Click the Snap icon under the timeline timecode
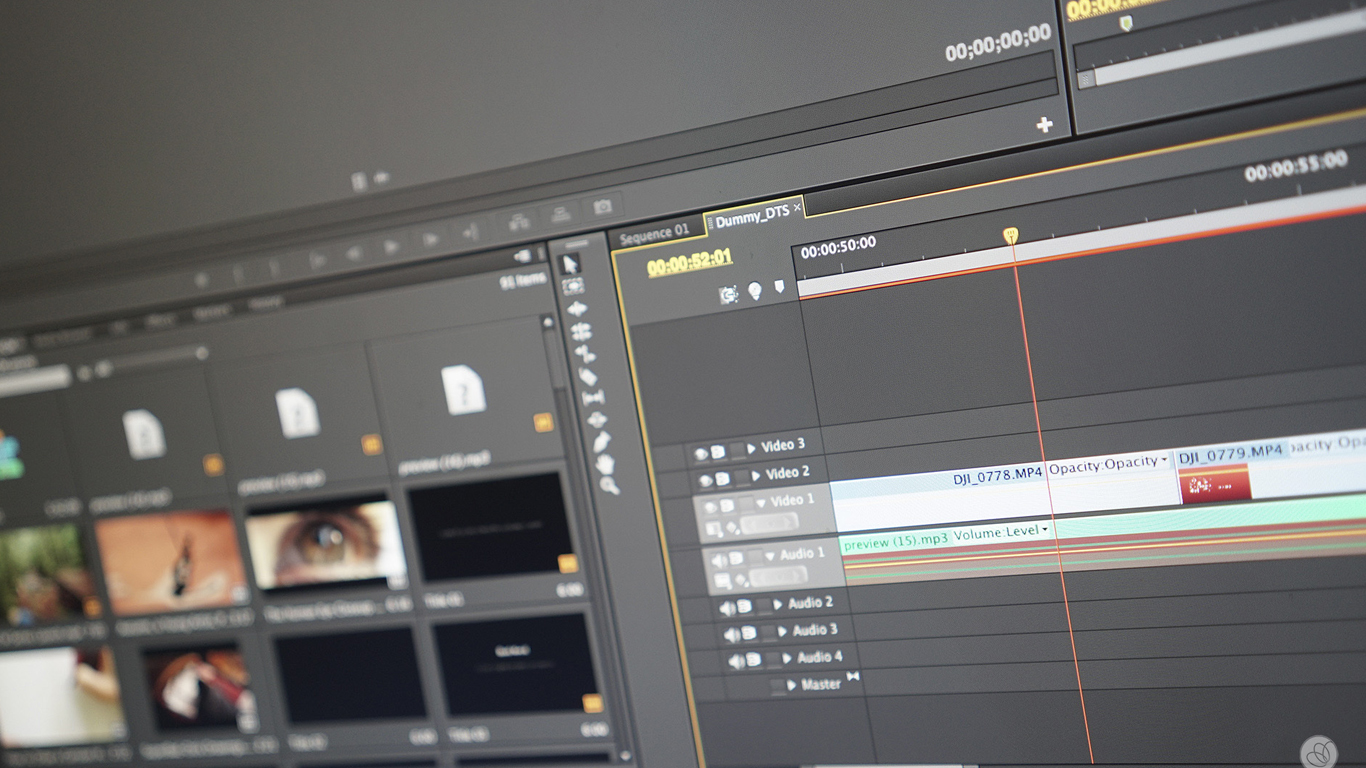This screenshot has width=1366, height=768. [x=728, y=294]
